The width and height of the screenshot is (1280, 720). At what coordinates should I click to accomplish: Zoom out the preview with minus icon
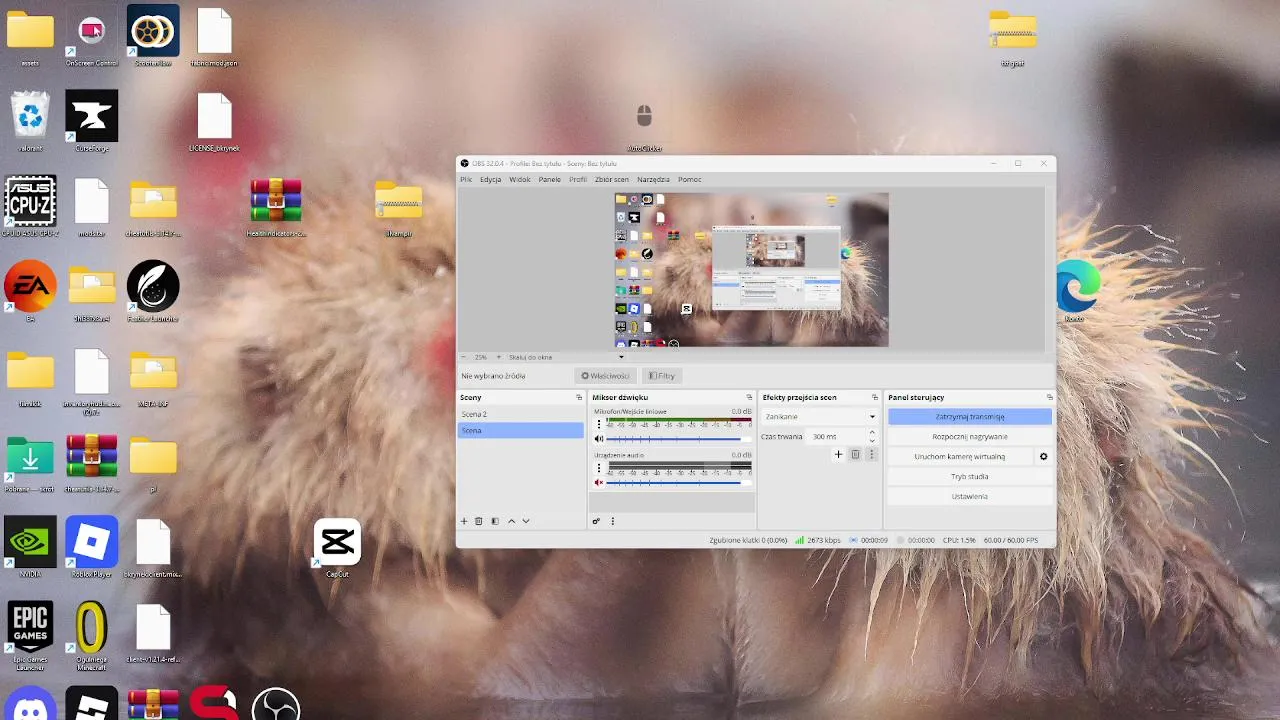(x=464, y=357)
